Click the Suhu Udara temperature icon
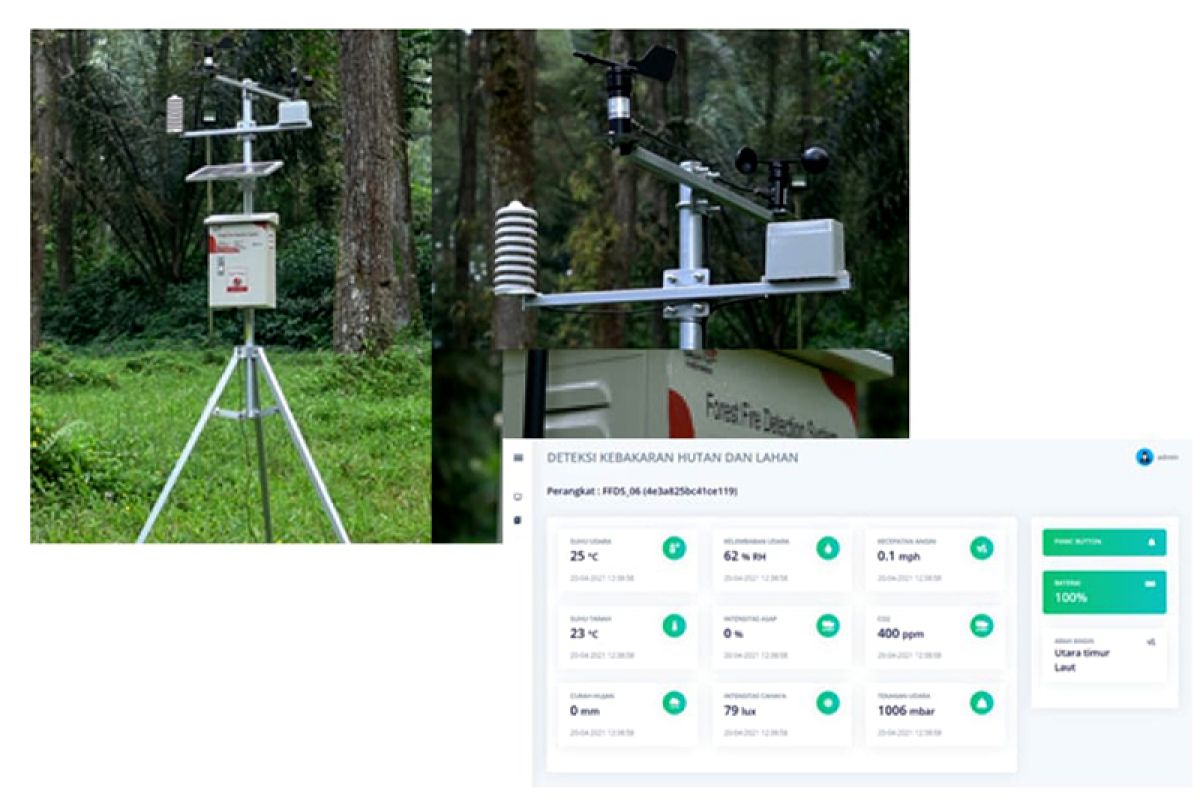The width and height of the screenshot is (1200, 800). pos(675,548)
